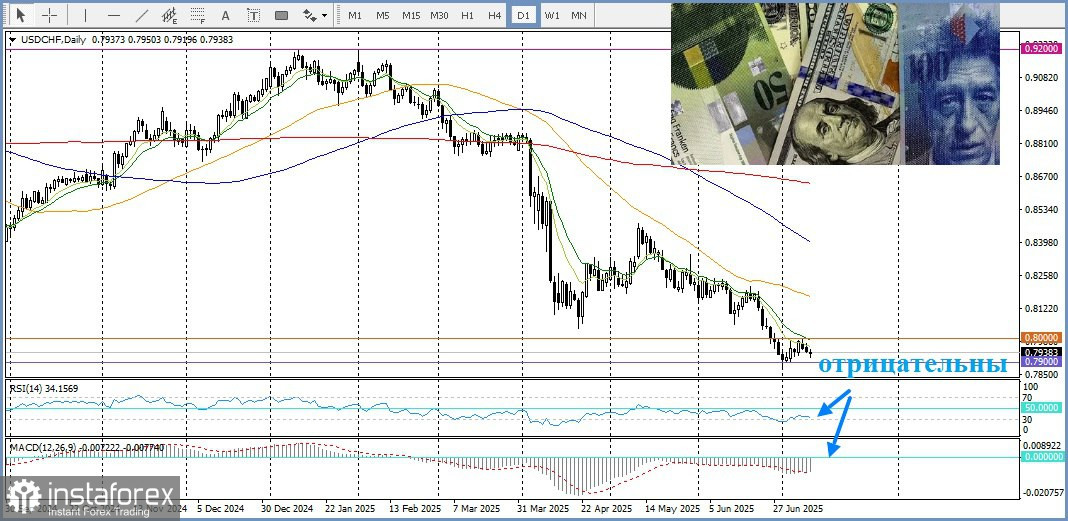Image resolution: width=1068 pixels, height=521 pixels.
Task: Switch to M1 timeframe
Action: tap(355, 14)
